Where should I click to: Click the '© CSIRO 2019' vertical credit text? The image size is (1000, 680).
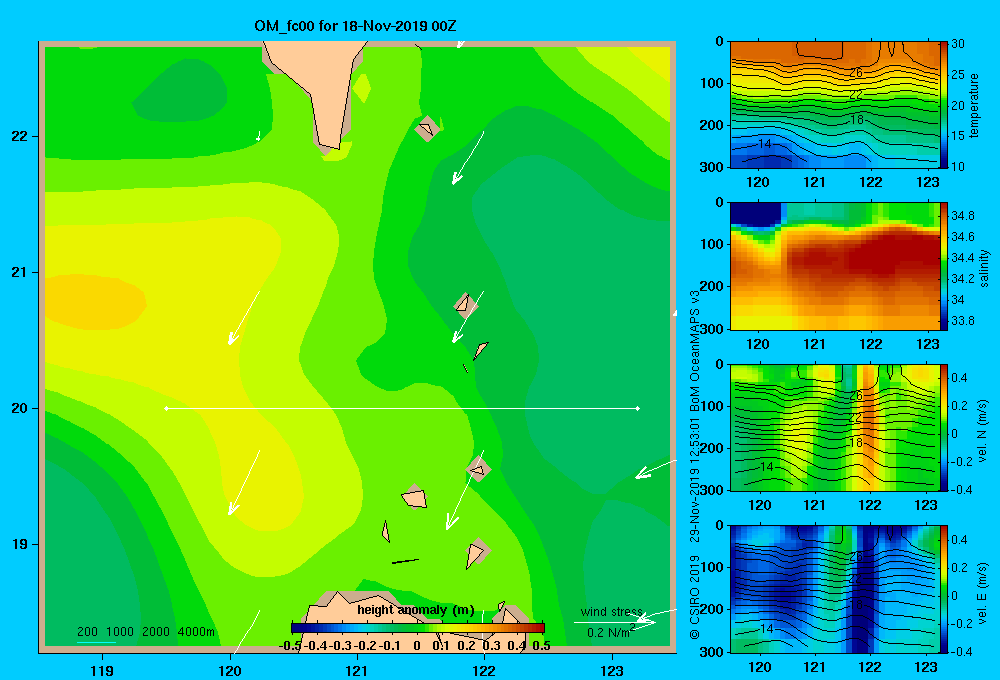tap(695, 597)
